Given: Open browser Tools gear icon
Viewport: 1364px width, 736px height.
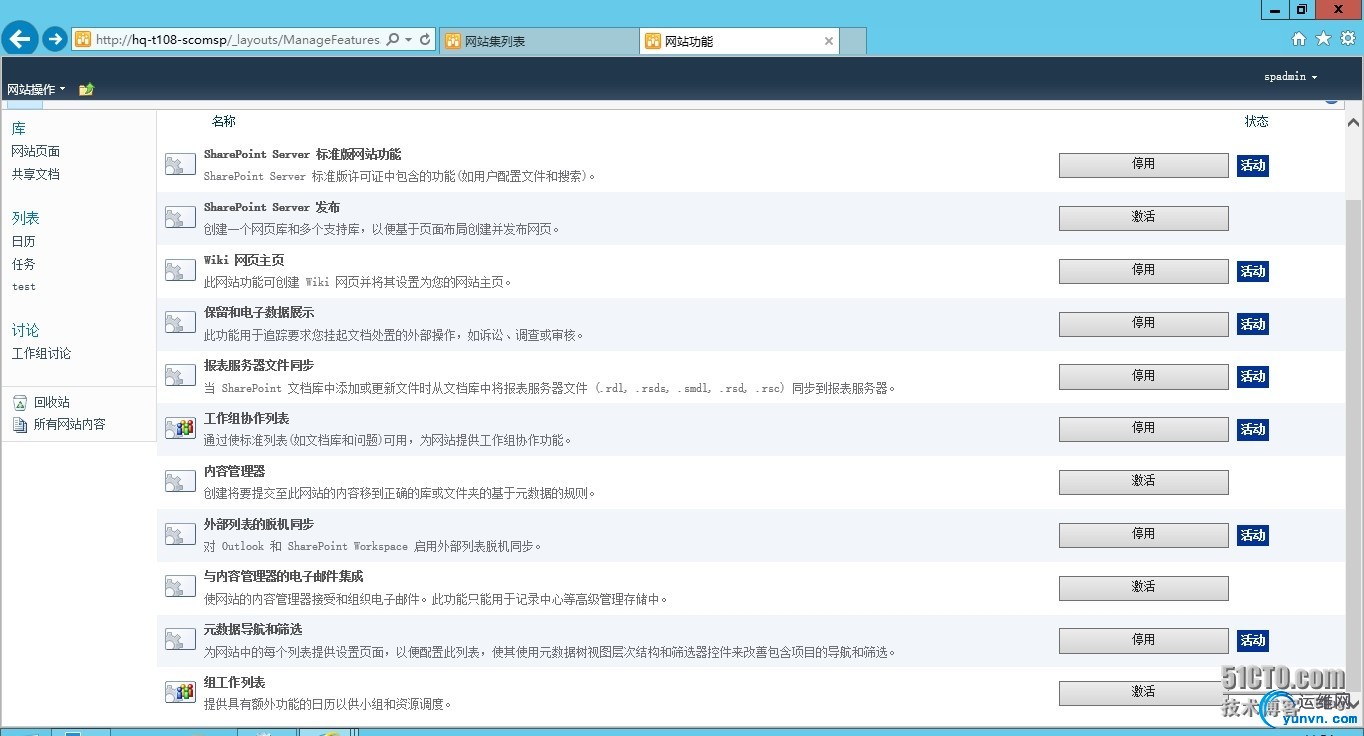Looking at the screenshot, I should (1347, 39).
